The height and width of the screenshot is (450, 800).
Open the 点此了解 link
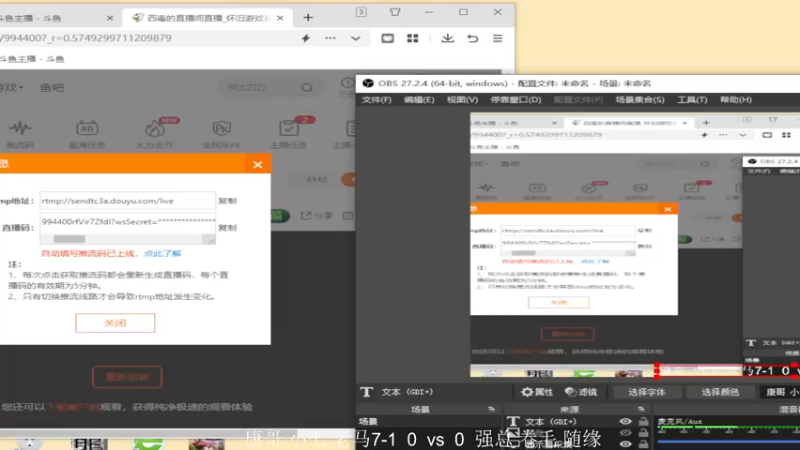(x=162, y=254)
